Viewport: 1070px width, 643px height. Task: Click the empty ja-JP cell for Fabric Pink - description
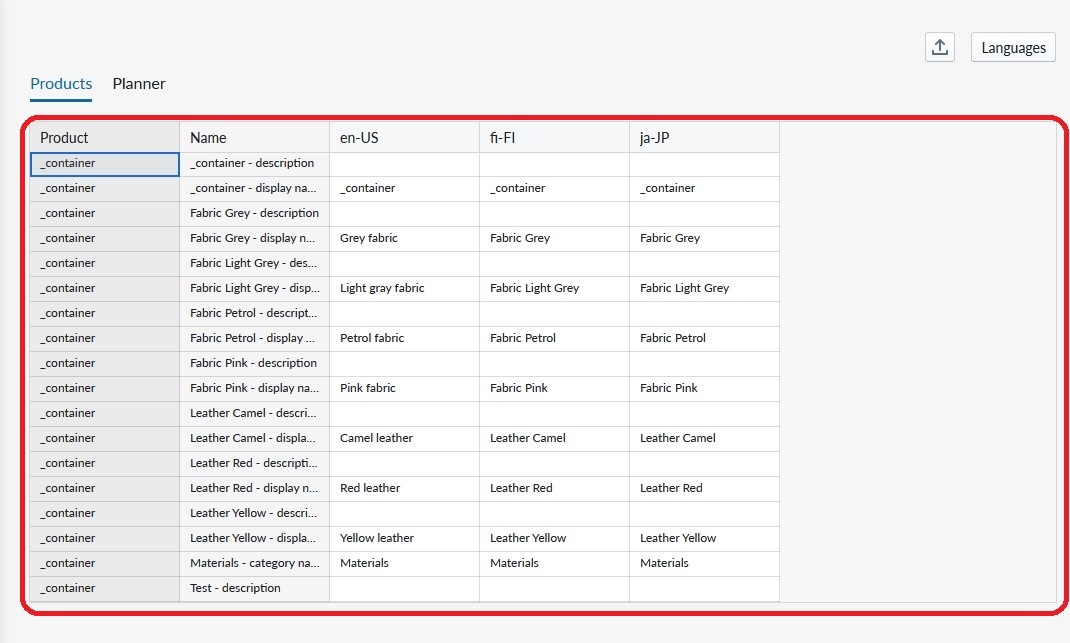[x=704, y=364]
